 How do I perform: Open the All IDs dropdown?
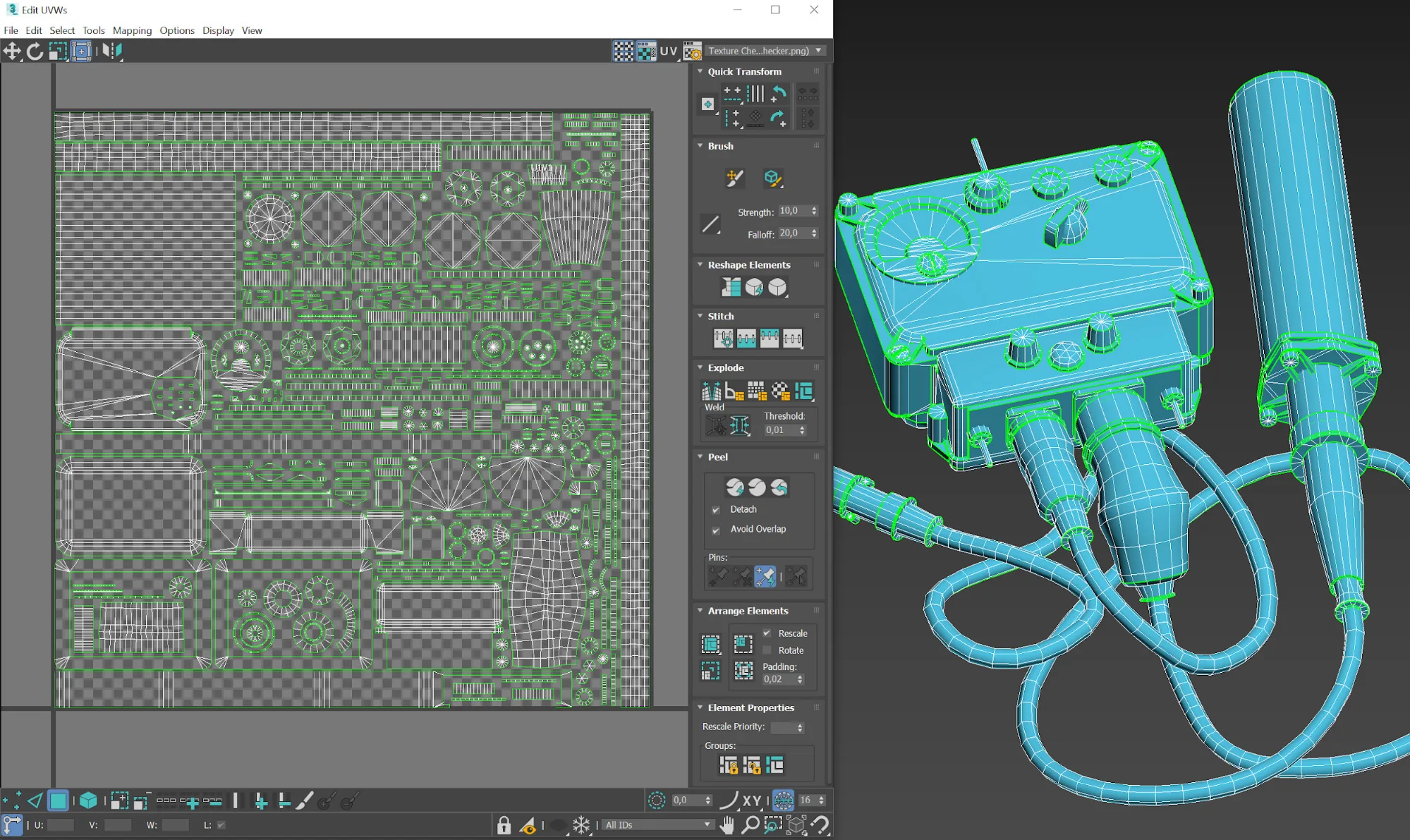coord(657,824)
